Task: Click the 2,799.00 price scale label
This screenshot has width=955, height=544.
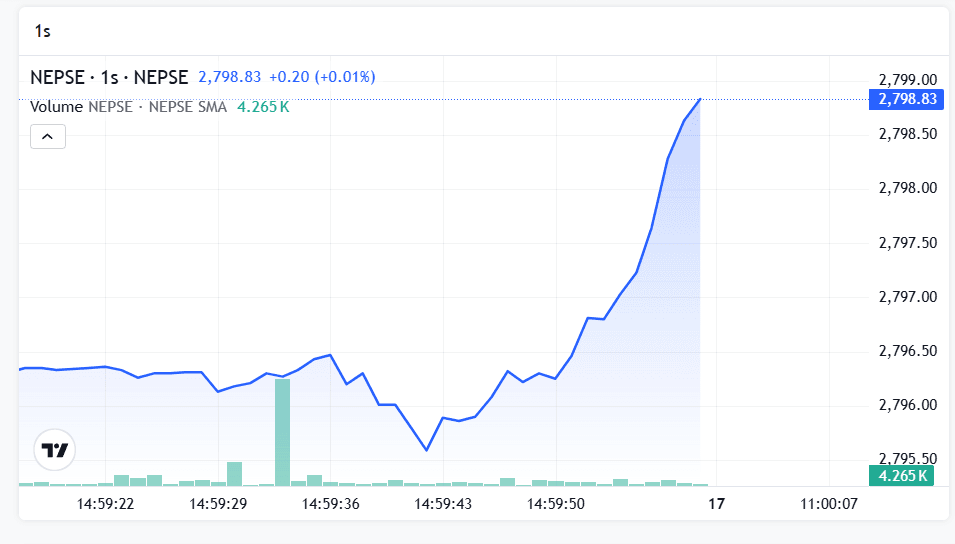Action: pyautogui.click(x=907, y=80)
